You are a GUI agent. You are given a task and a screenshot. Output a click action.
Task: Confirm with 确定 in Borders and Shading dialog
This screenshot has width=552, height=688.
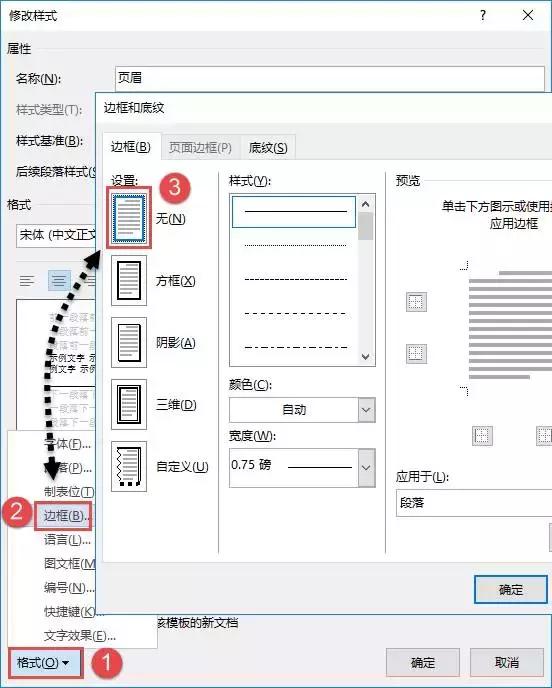tap(511, 590)
